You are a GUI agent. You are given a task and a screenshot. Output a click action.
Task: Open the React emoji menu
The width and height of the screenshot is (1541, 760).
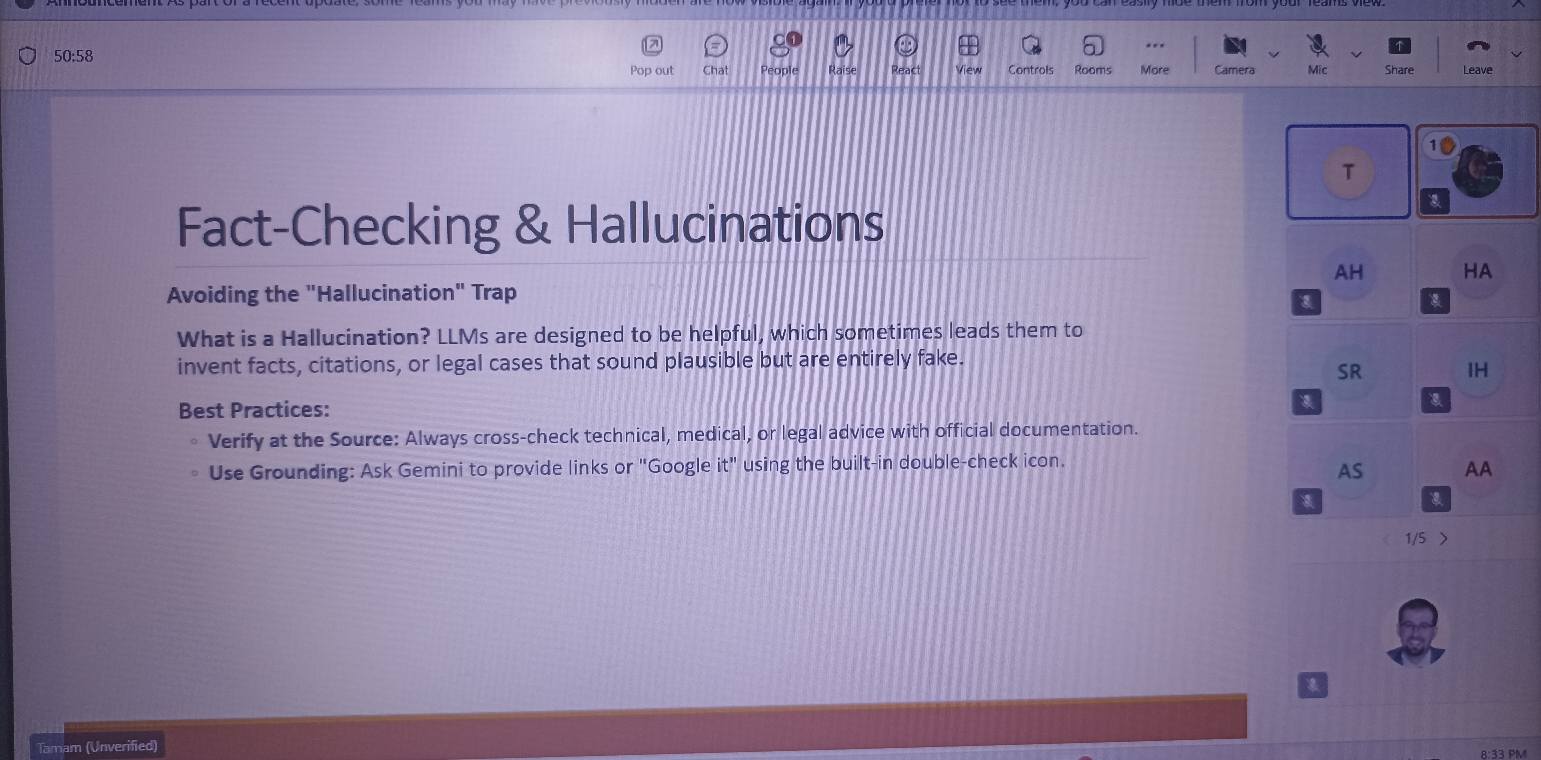click(905, 53)
